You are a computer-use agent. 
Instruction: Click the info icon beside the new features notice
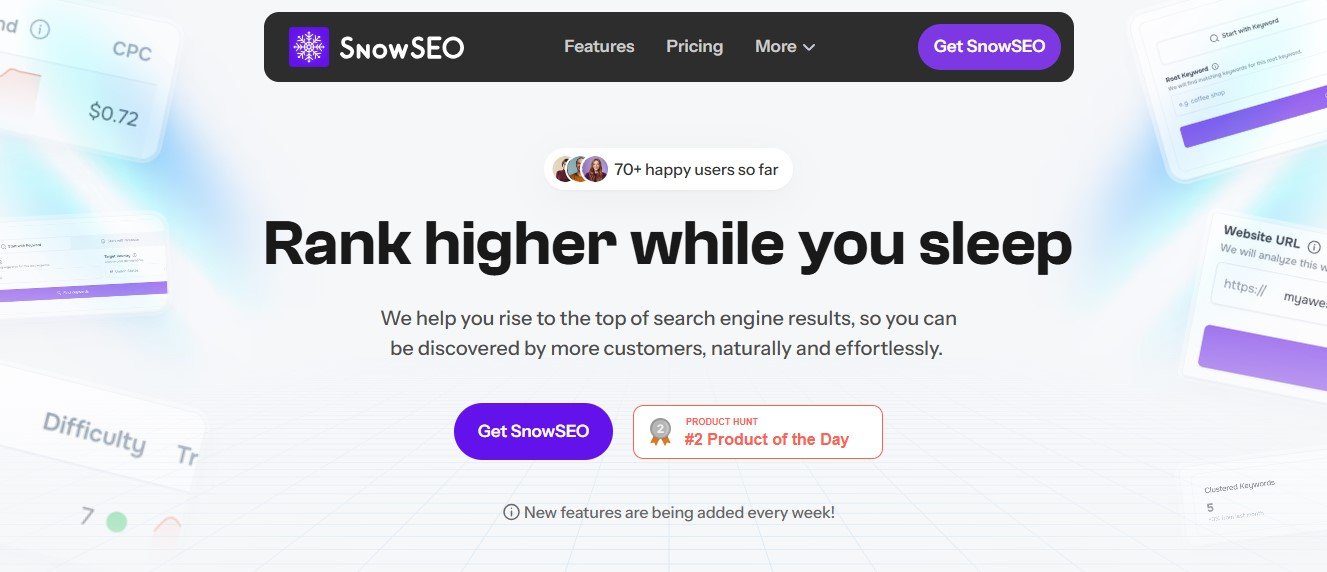(511, 512)
